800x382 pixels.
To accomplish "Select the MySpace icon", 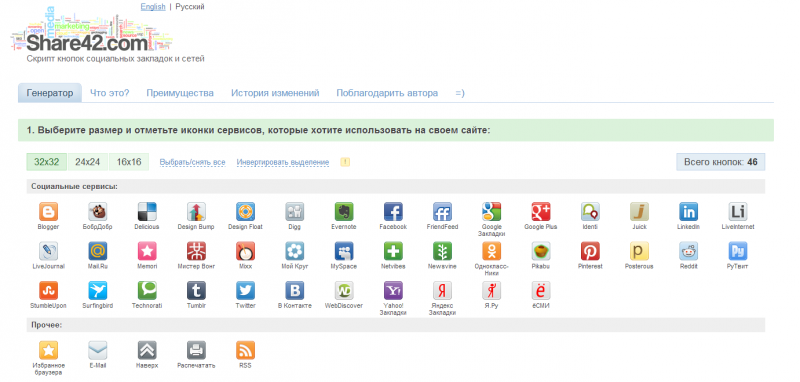I will coord(344,251).
